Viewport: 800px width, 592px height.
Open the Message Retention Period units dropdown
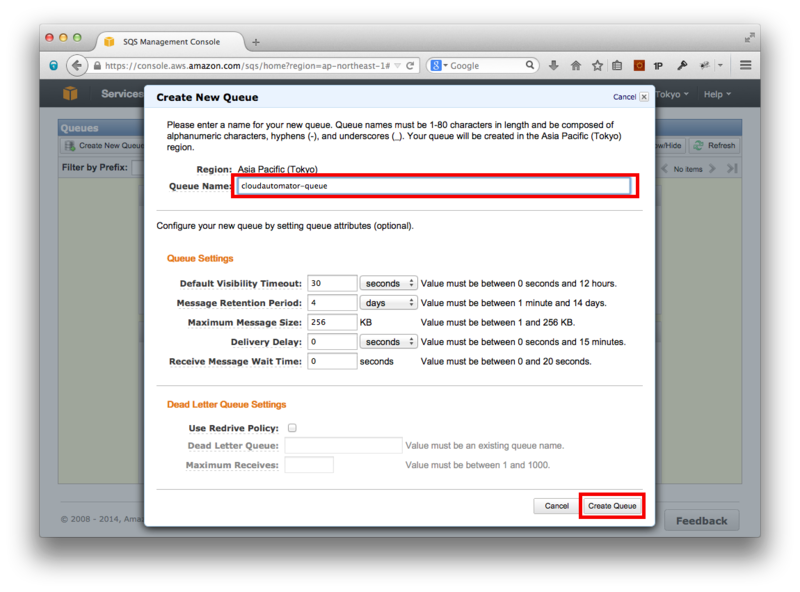[388, 303]
